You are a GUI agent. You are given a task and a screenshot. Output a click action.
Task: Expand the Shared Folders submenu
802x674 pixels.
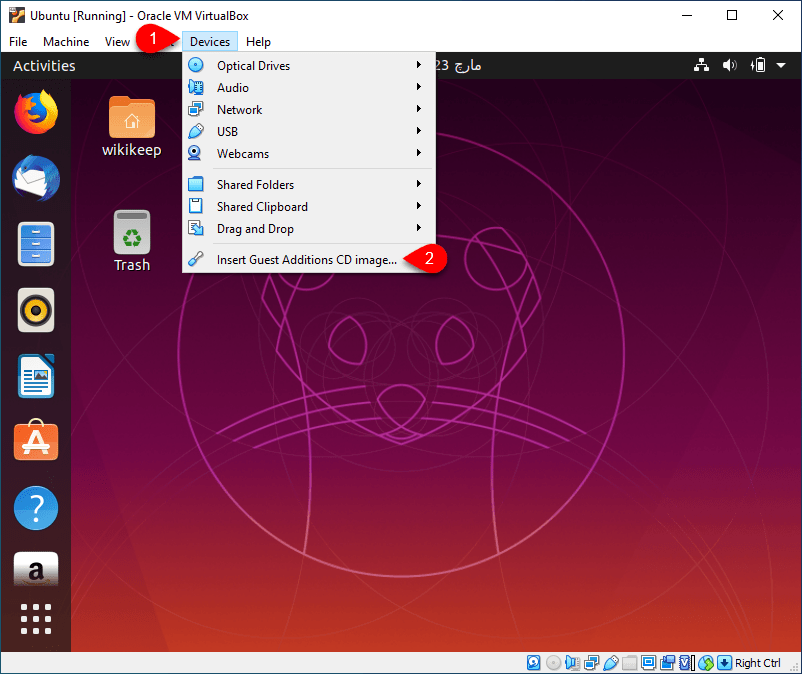309,185
